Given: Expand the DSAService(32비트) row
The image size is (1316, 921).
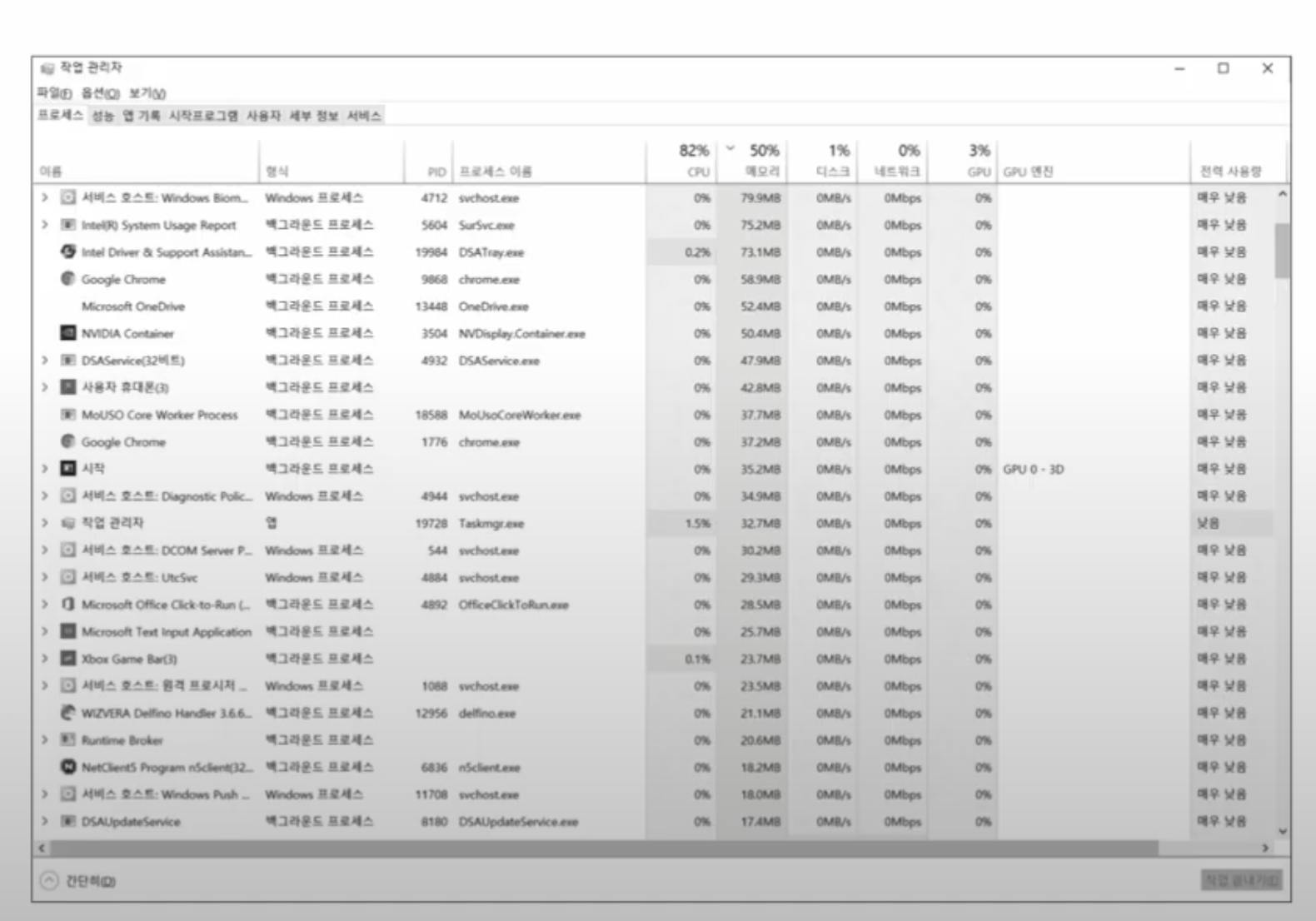Looking at the screenshot, I should click(45, 361).
